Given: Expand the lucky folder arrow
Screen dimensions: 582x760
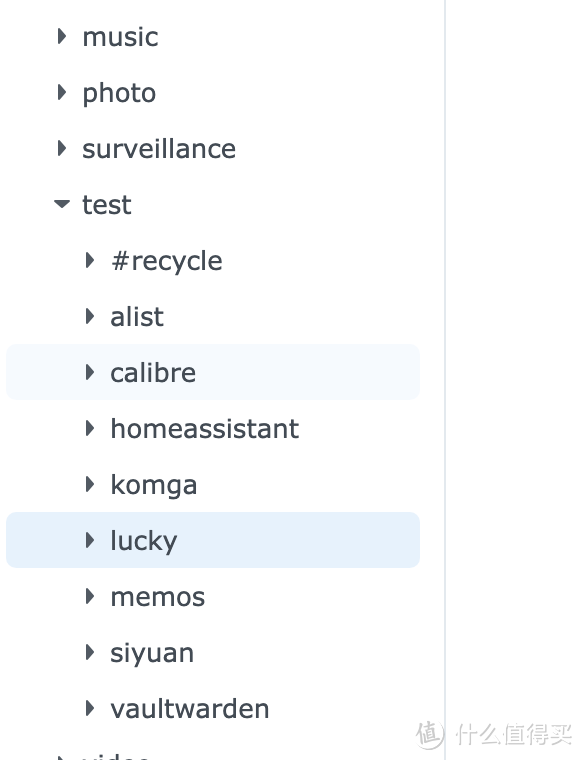Looking at the screenshot, I should [x=90, y=540].
